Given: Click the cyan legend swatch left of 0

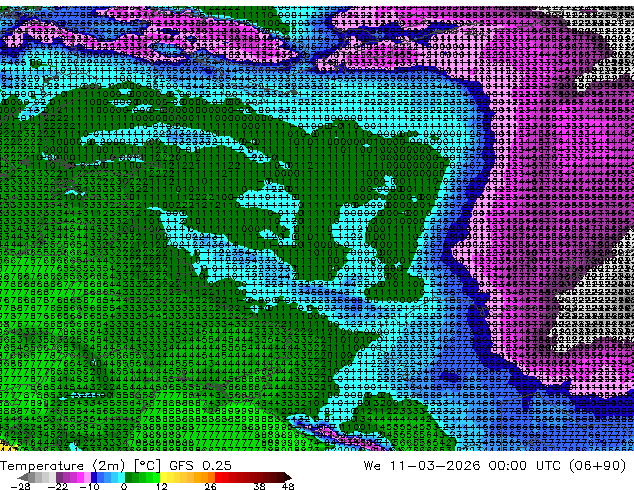Looking at the screenshot, I should [121, 477].
